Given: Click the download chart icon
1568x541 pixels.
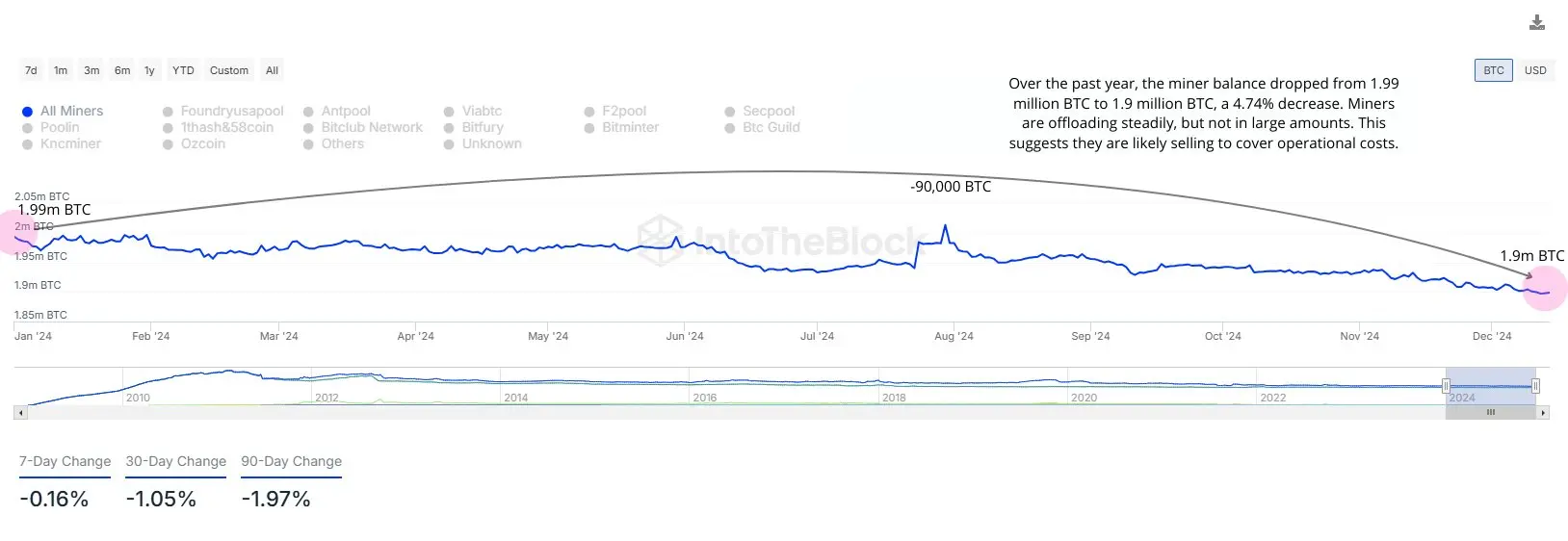Looking at the screenshot, I should (1536, 23).
